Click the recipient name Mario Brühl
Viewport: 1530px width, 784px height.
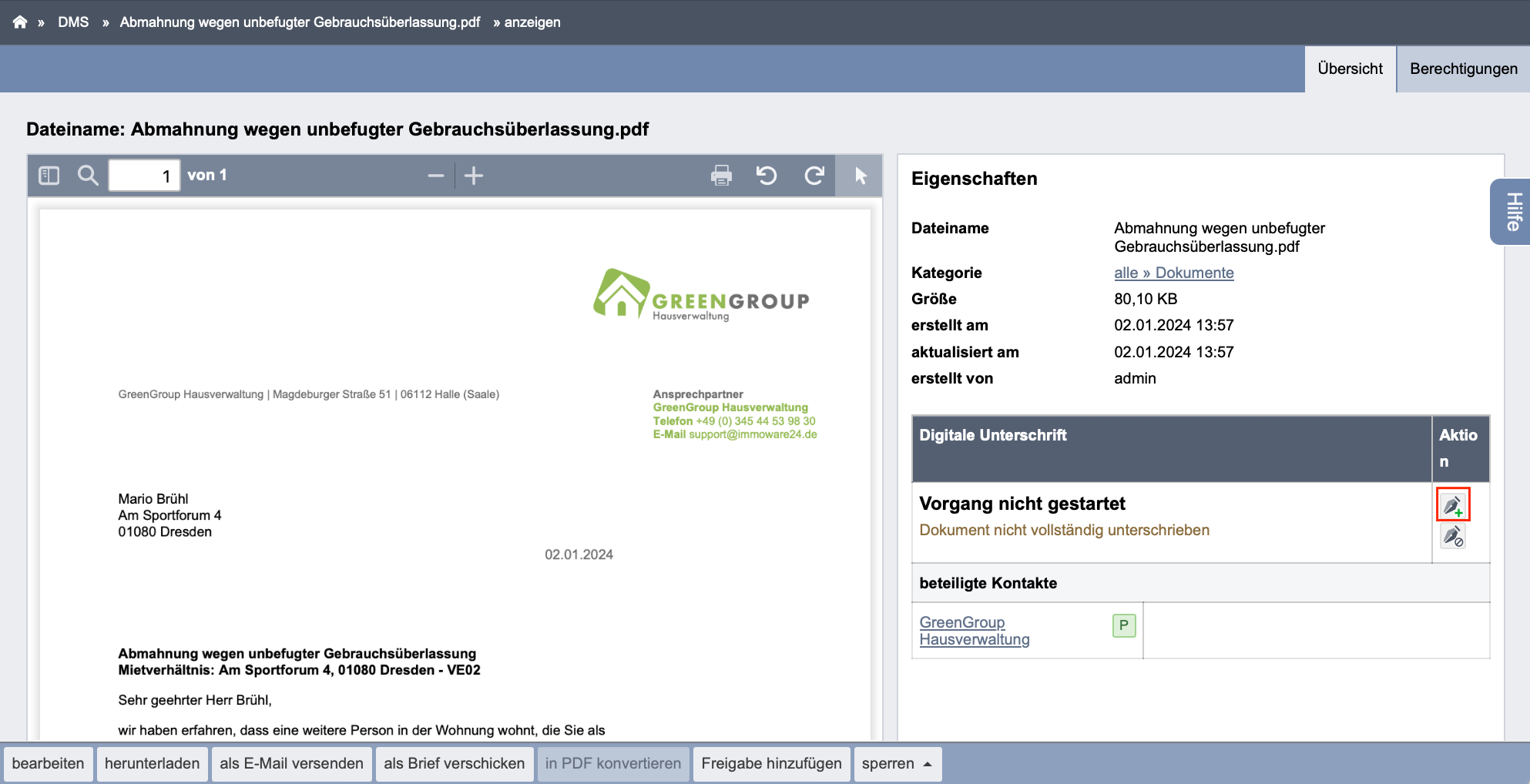tap(153, 499)
